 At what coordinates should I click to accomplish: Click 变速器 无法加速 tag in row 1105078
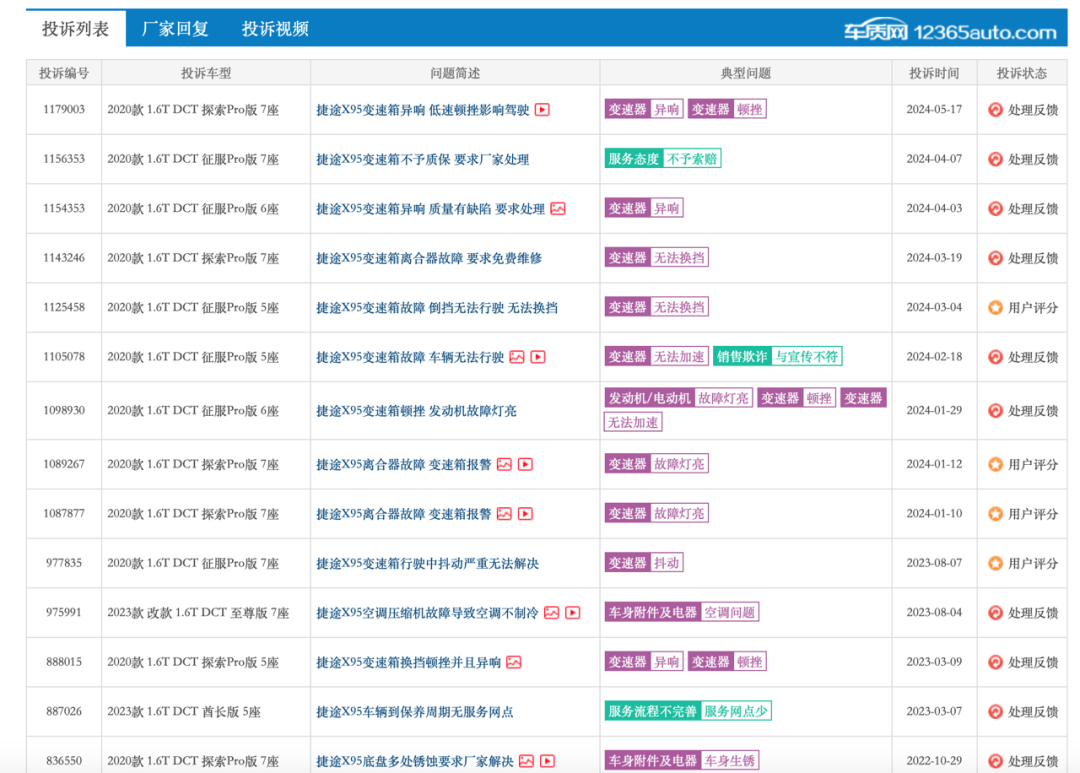coord(656,356)
